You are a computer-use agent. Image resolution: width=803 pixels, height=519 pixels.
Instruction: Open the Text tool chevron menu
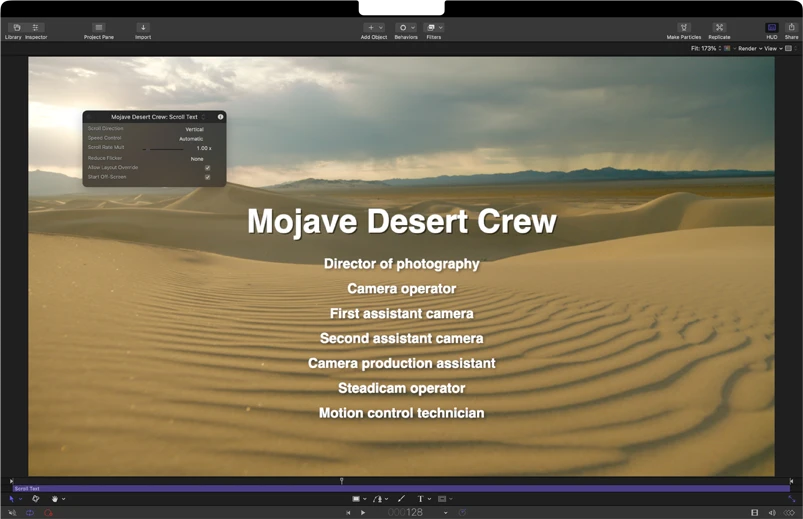429,499
